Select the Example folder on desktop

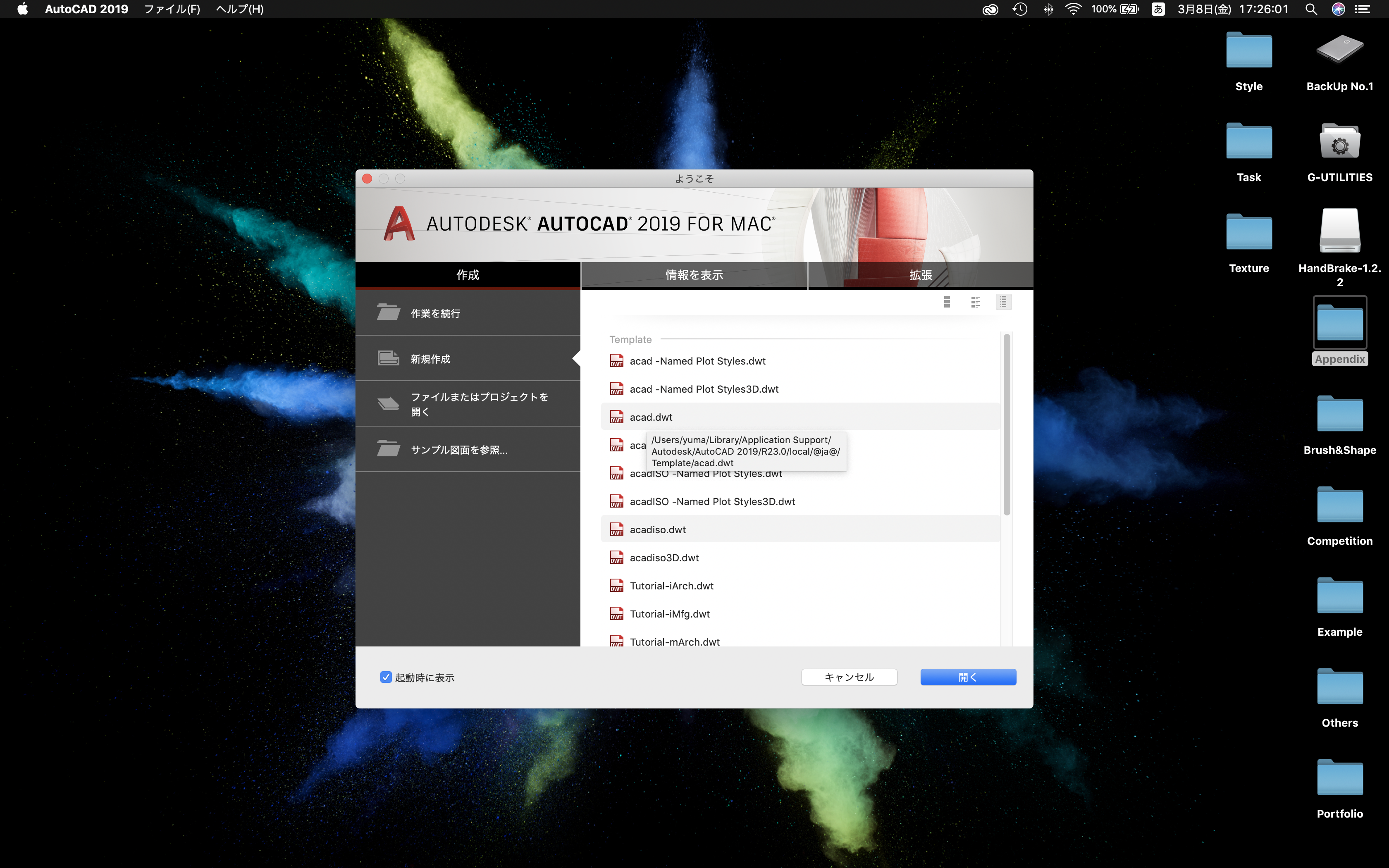click(1340, 596)
